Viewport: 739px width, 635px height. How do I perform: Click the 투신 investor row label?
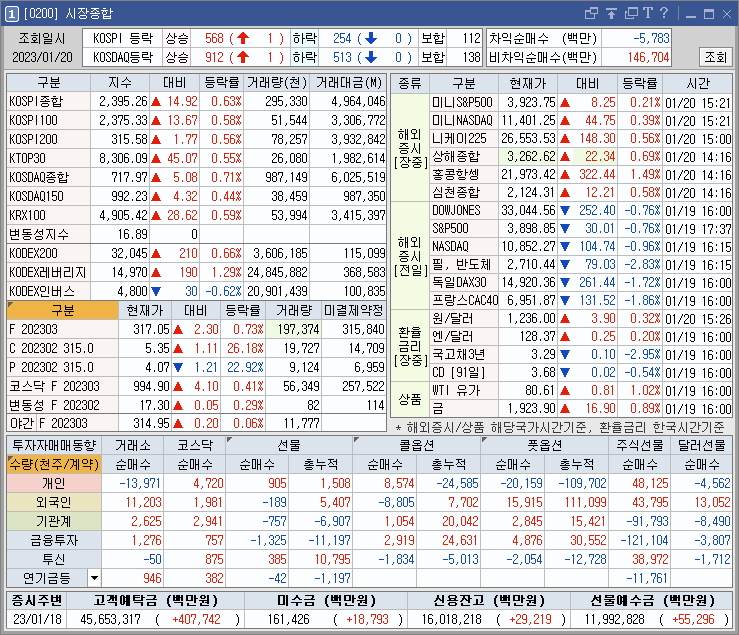pyautogui.click(x=54, y=559)
